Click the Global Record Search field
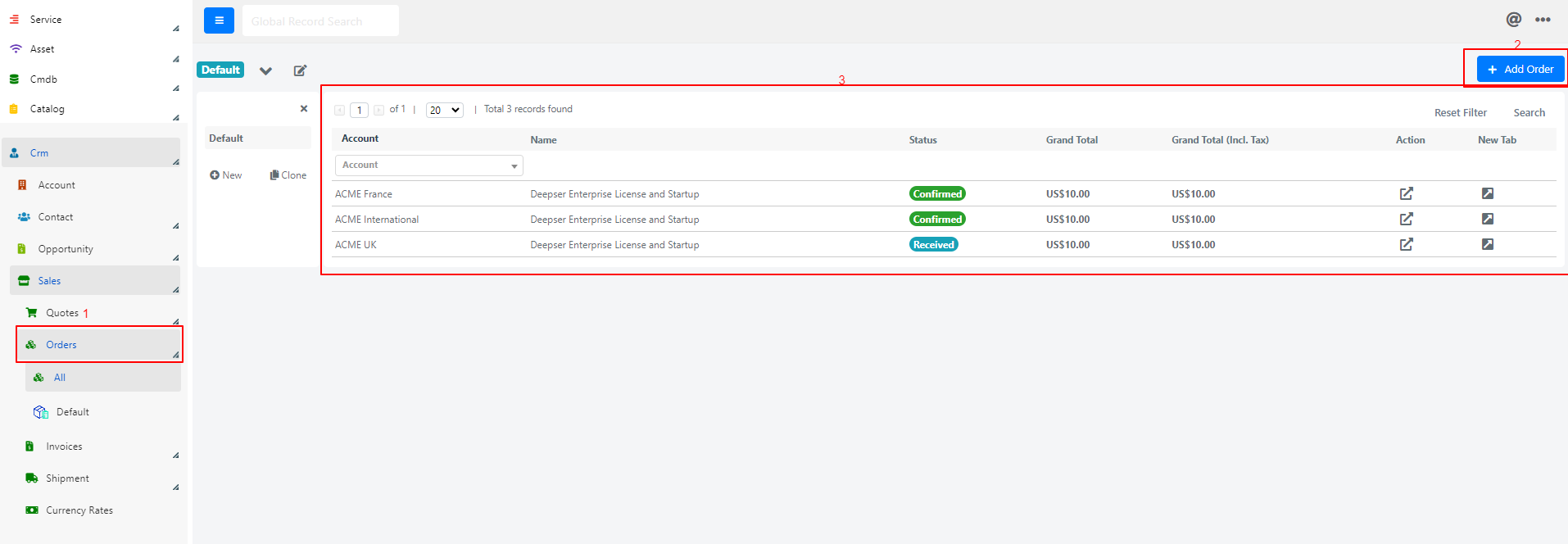The width and height of the screenshot is (1568, 544). pyautogui.click(x=320, y=20)
